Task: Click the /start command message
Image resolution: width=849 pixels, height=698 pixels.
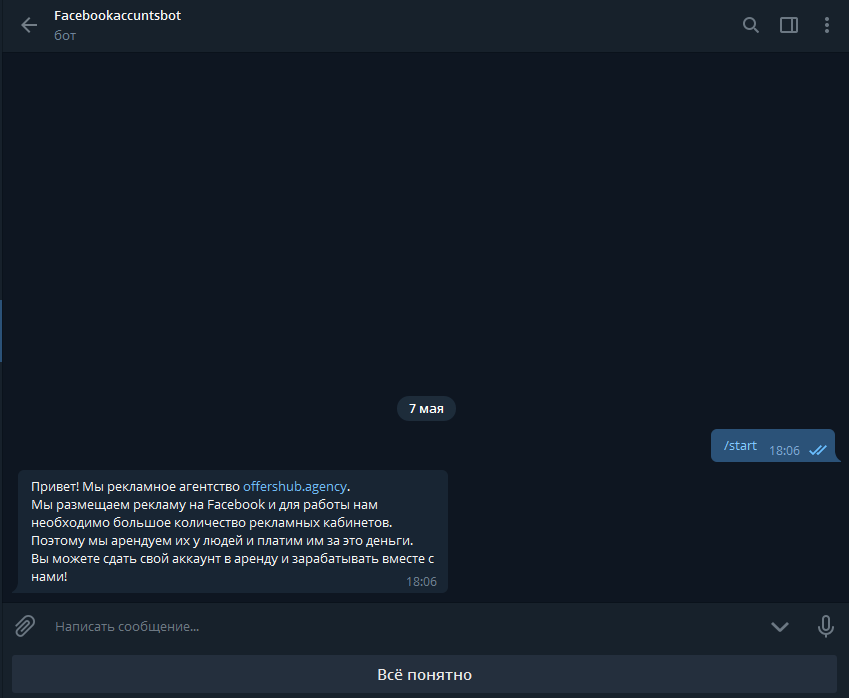Action: [x=740, y=446]
